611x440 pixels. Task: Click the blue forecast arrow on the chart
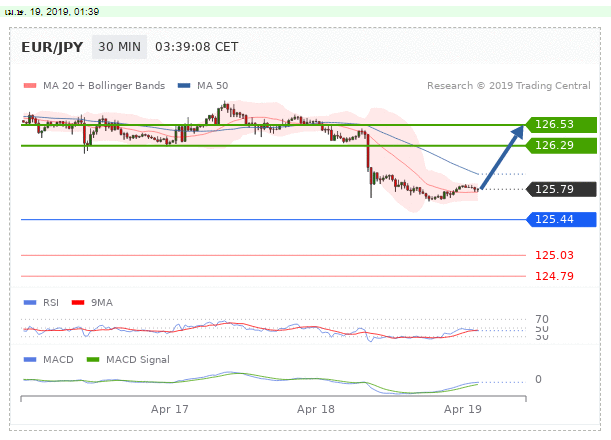[x=502, y=157]
